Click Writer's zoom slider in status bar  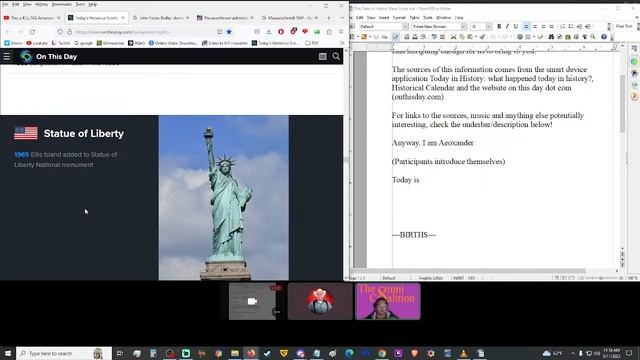click(601, 278)
